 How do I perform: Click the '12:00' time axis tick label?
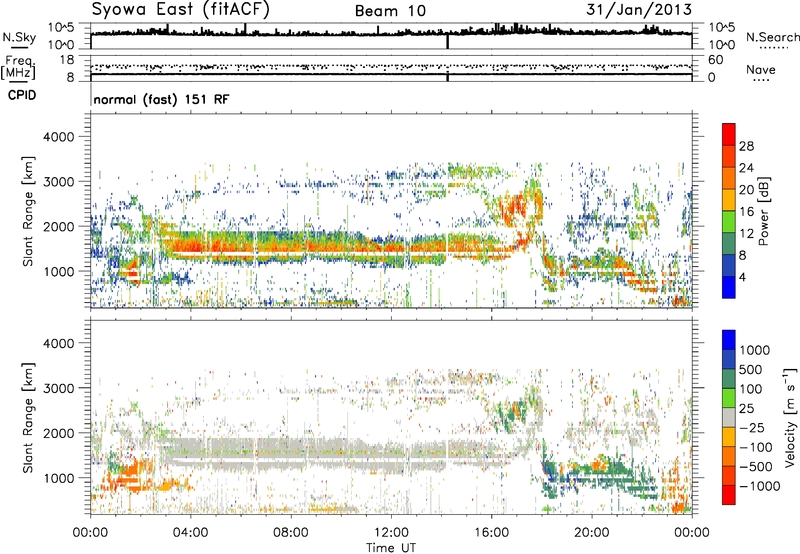coord(391,533)
